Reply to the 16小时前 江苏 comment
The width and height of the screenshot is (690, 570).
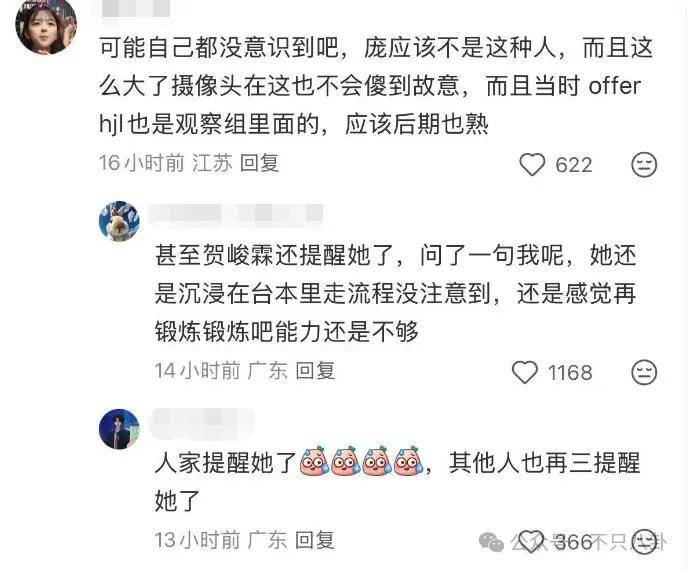click(259, 163)
